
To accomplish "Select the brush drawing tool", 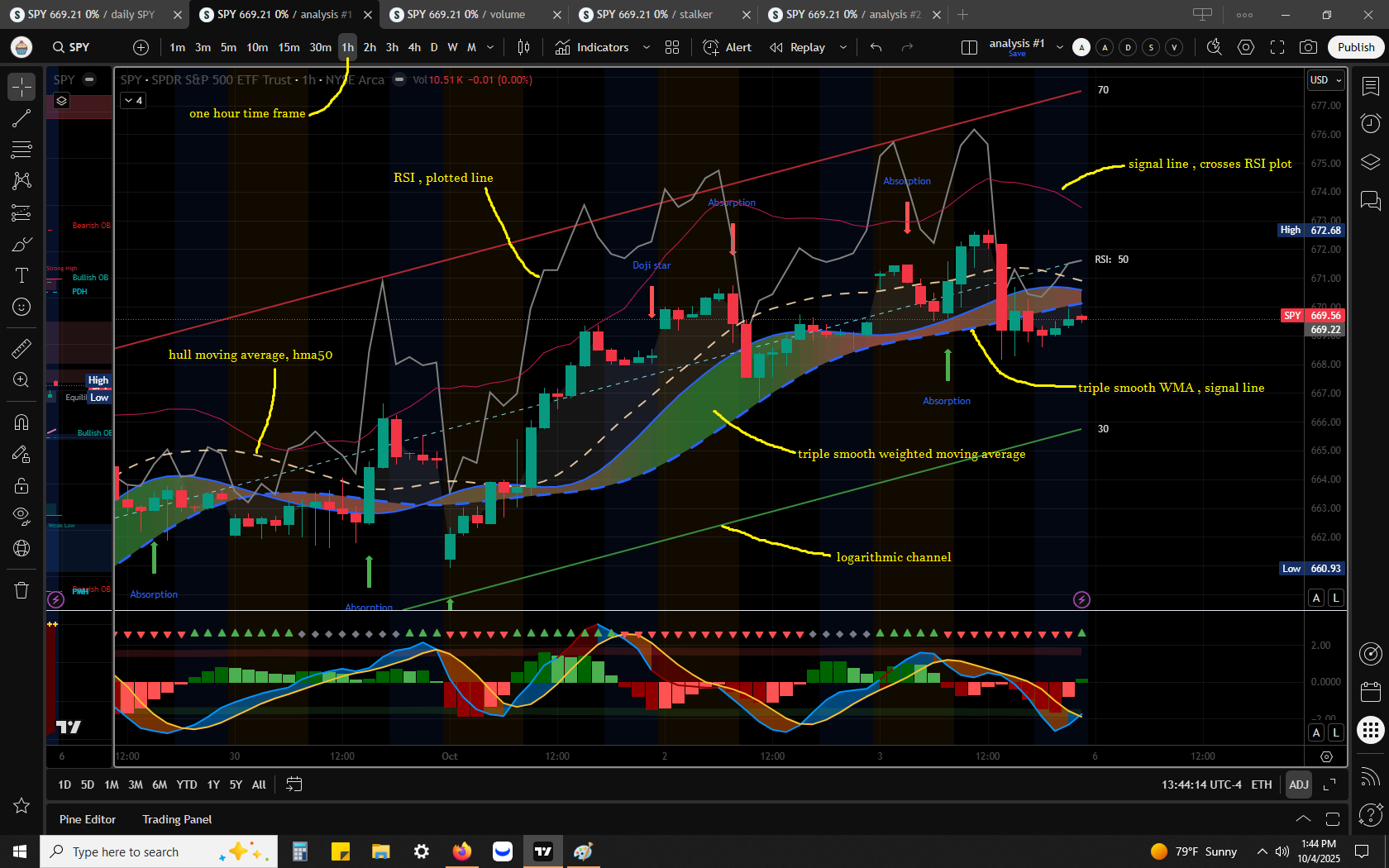I will (21, 245).
